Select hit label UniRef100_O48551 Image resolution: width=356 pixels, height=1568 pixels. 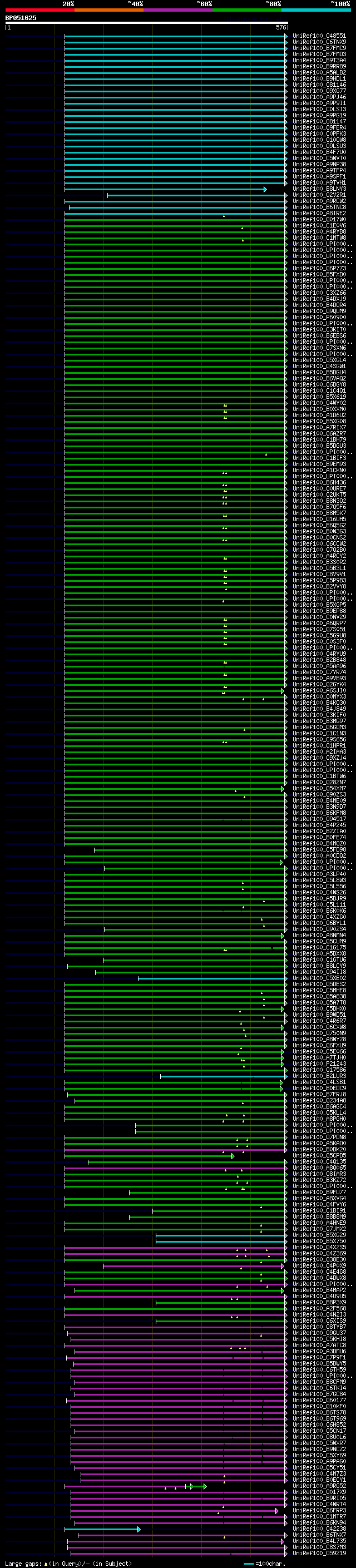(x=319, y=36)
